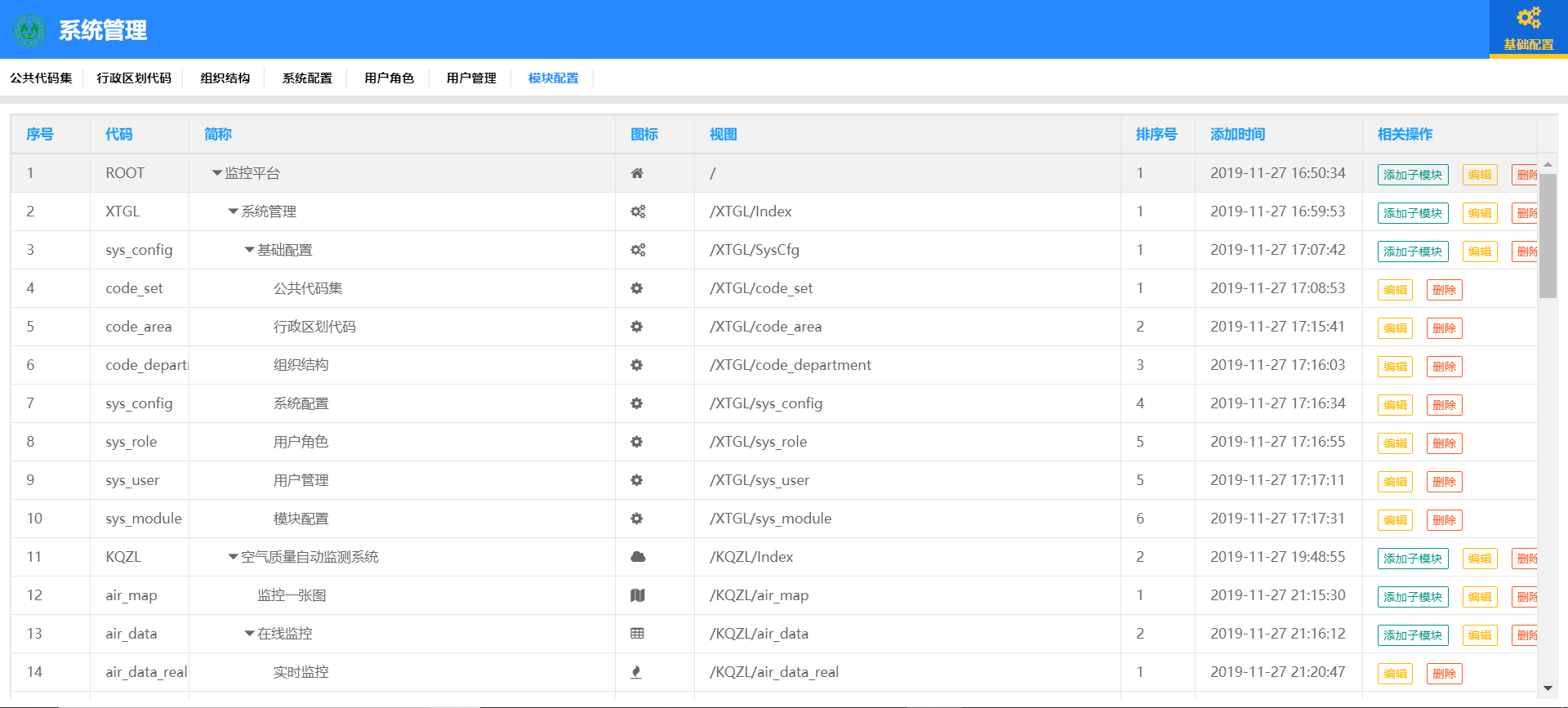Collapse the 在线监控 tree node
The height and width of the screenshot is (708, 1568).
(250, 634)
